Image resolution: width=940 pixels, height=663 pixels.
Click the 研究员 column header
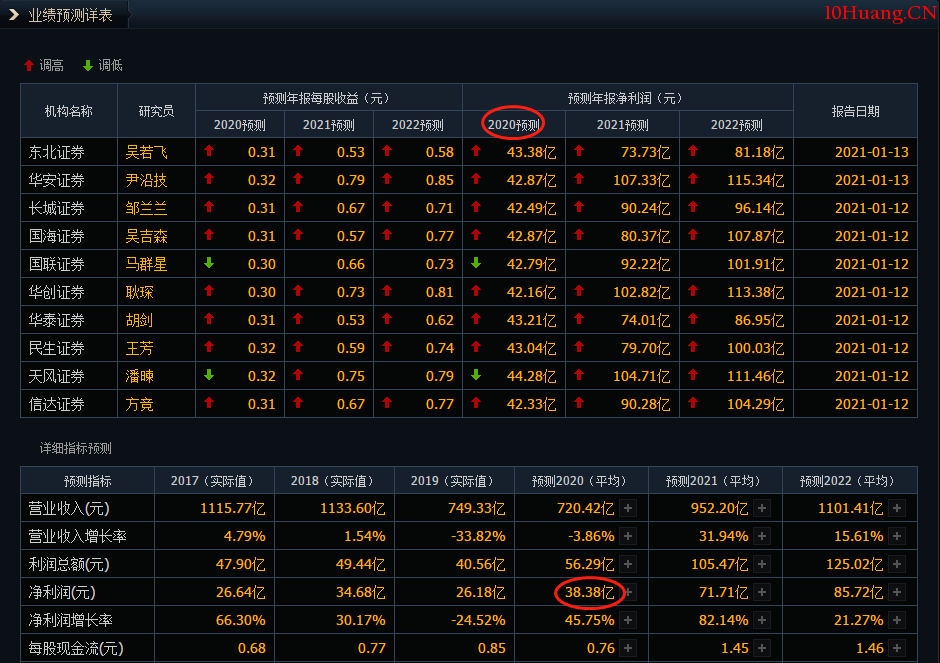[156, 111]
